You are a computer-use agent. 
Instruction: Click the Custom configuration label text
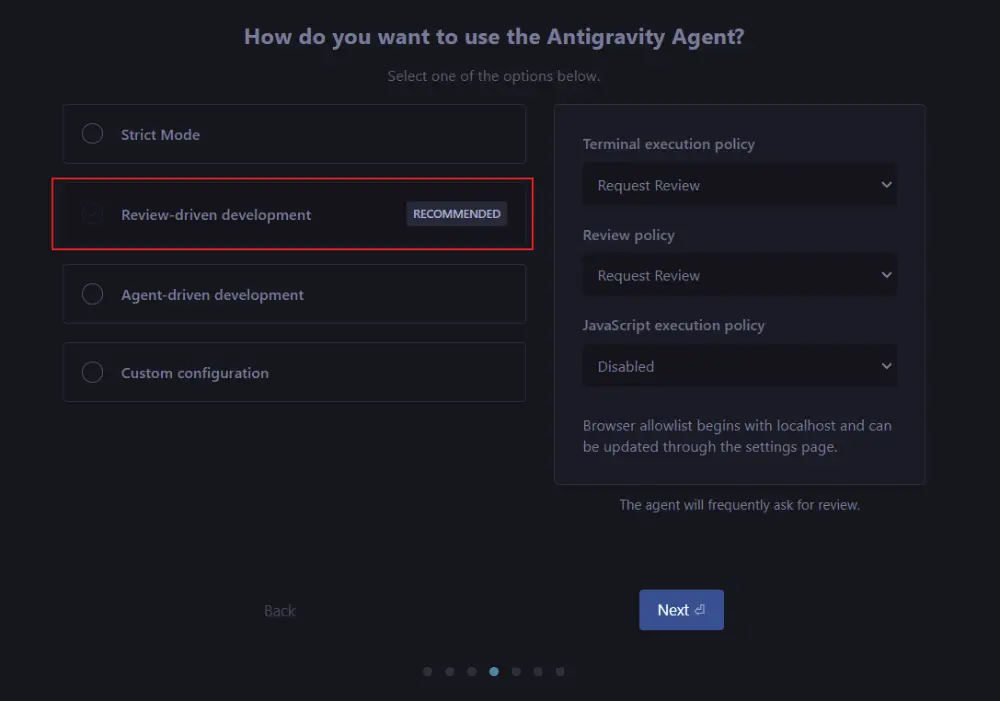(x=195, y=373)
